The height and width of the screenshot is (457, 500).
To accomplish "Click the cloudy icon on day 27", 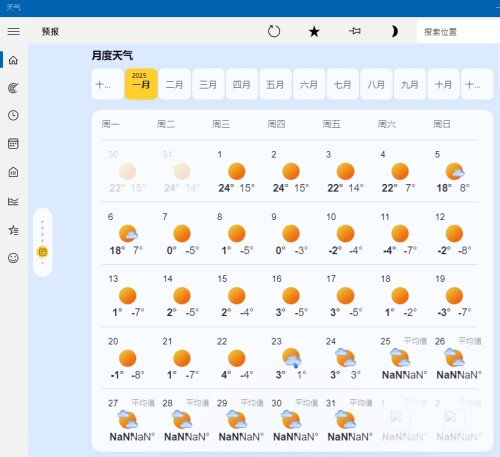I will coord(128,419).
